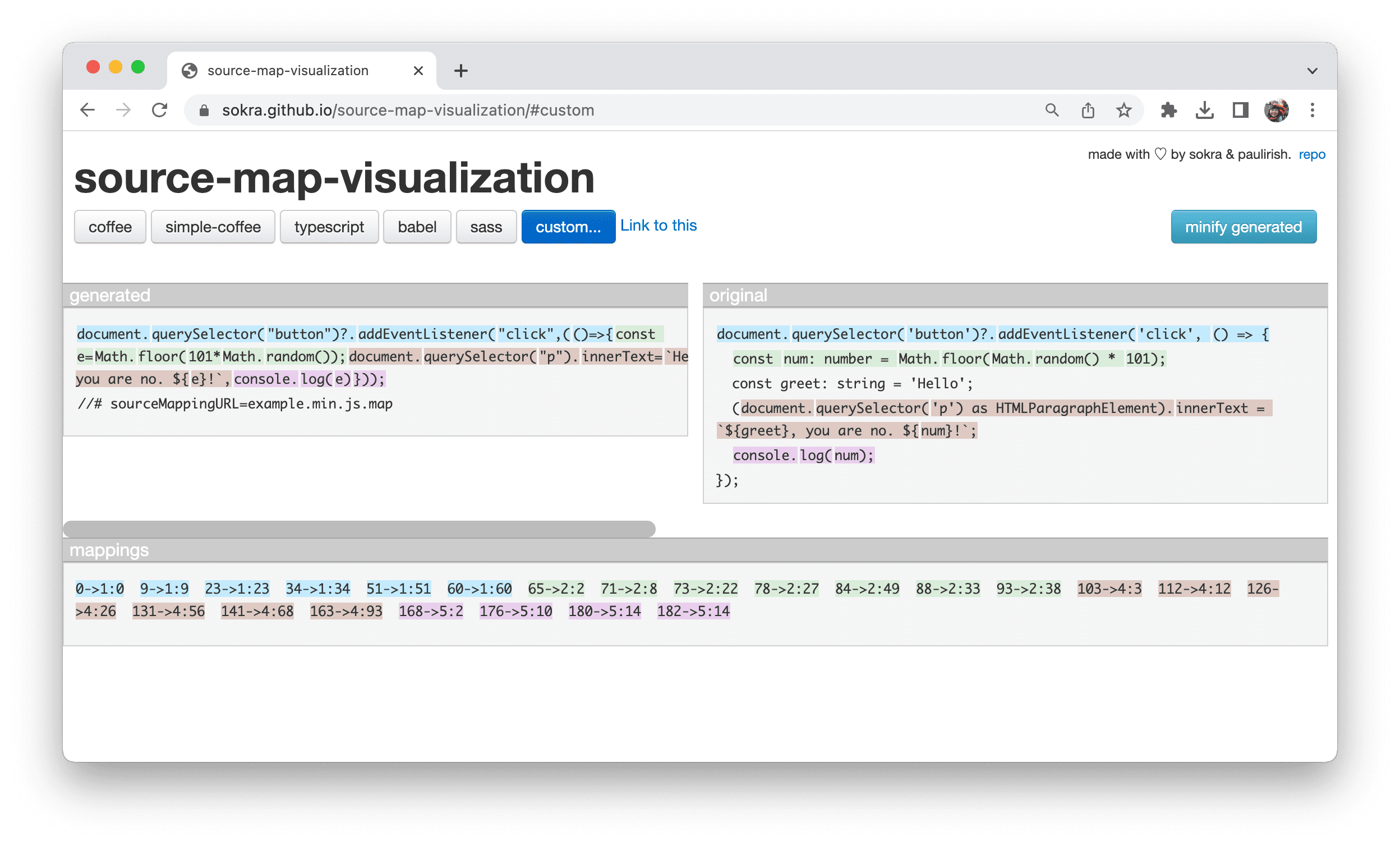The image size is (1400, 845).
Task: Click mapping '84->2:49' in mappings row
Action: 869,588
